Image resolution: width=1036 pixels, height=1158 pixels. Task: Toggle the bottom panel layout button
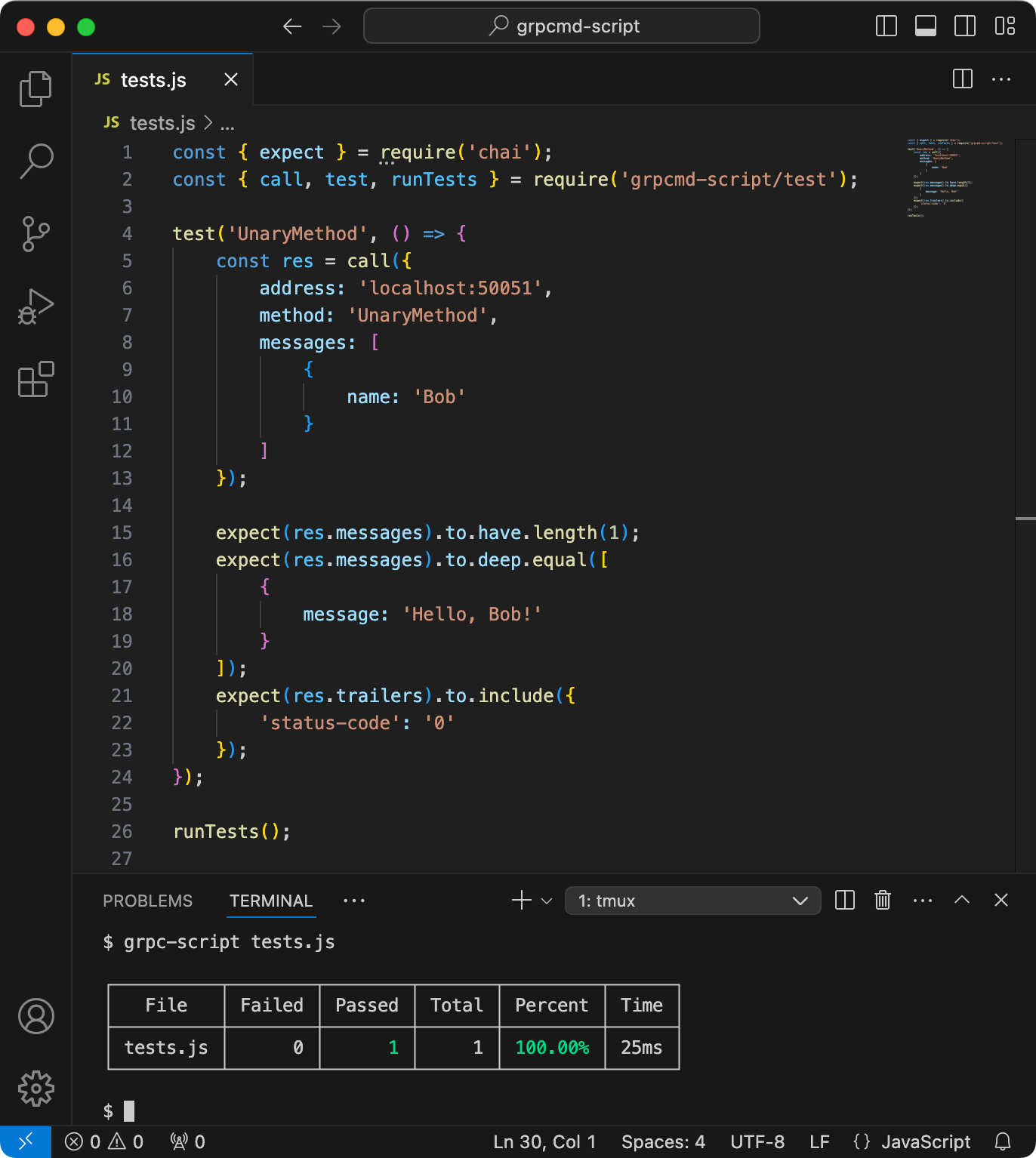926,26
